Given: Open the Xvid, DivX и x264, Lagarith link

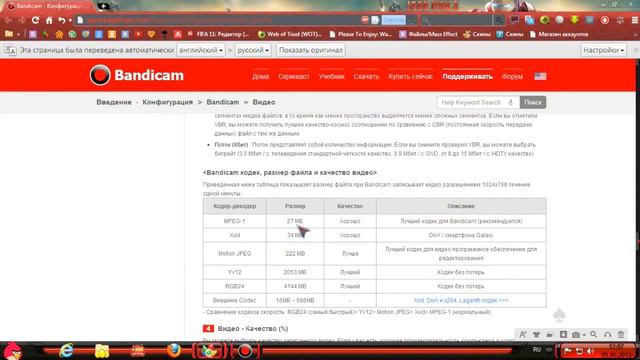Looking at the screenshot, I should click(x=461, y=300).
